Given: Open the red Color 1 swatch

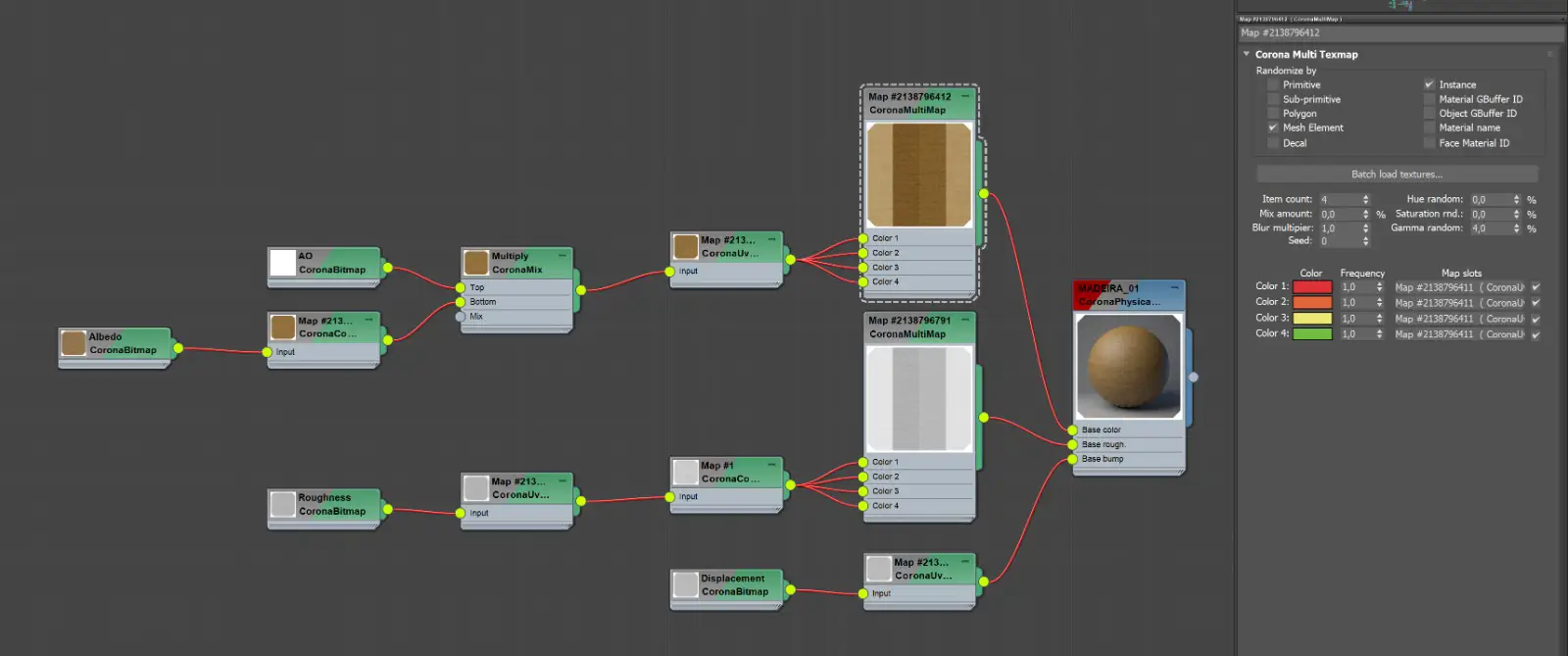Looking at the screenshot, I should (1312, 287).
